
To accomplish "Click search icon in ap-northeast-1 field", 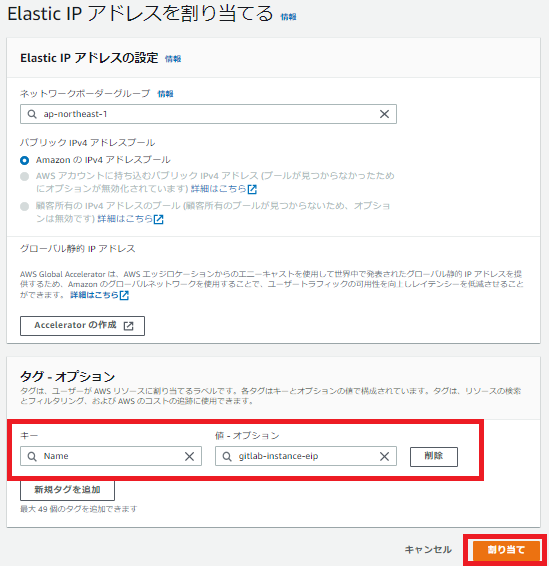I will tap(32, 114).
